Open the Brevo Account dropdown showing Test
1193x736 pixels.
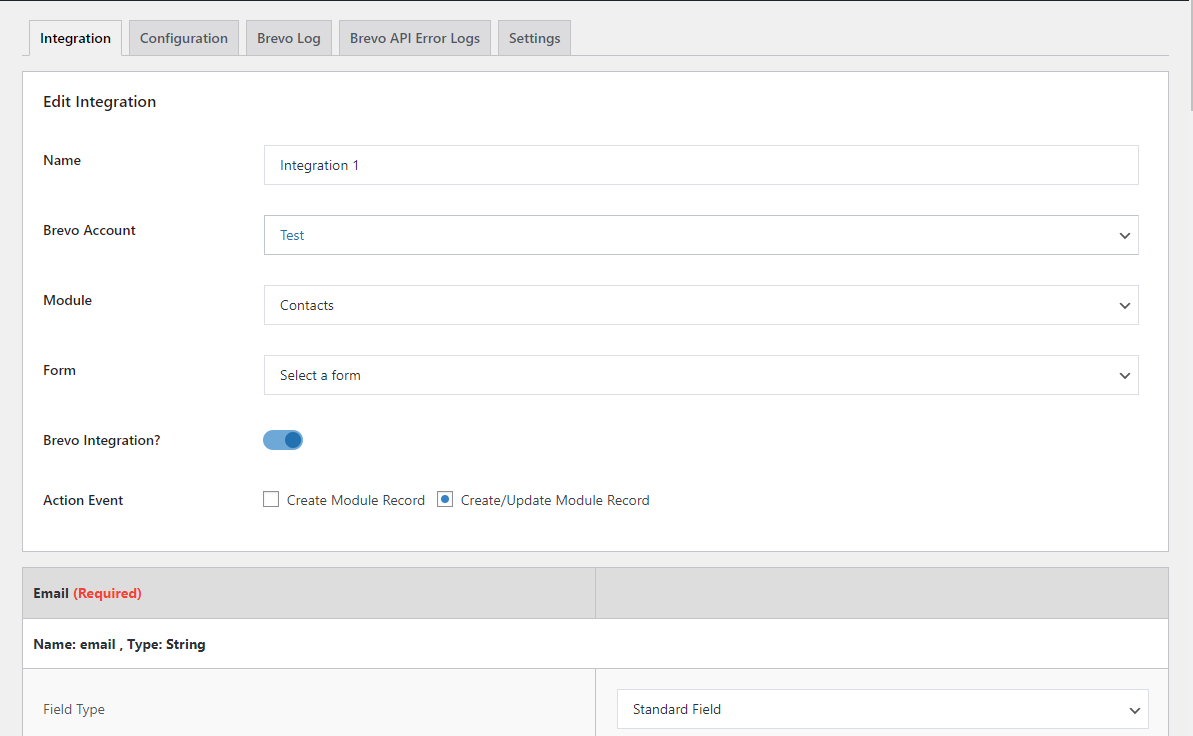tap(701, 235)
